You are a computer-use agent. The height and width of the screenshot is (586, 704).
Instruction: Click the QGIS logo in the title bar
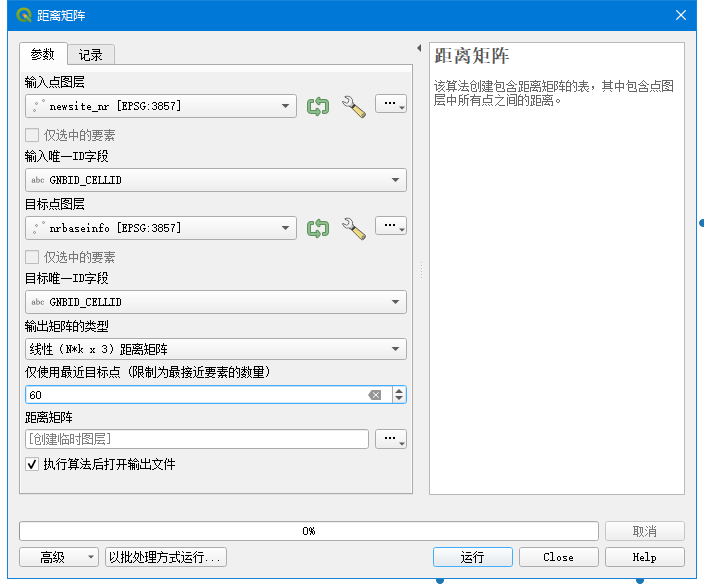pyautogui.click(x=23, y=15)
